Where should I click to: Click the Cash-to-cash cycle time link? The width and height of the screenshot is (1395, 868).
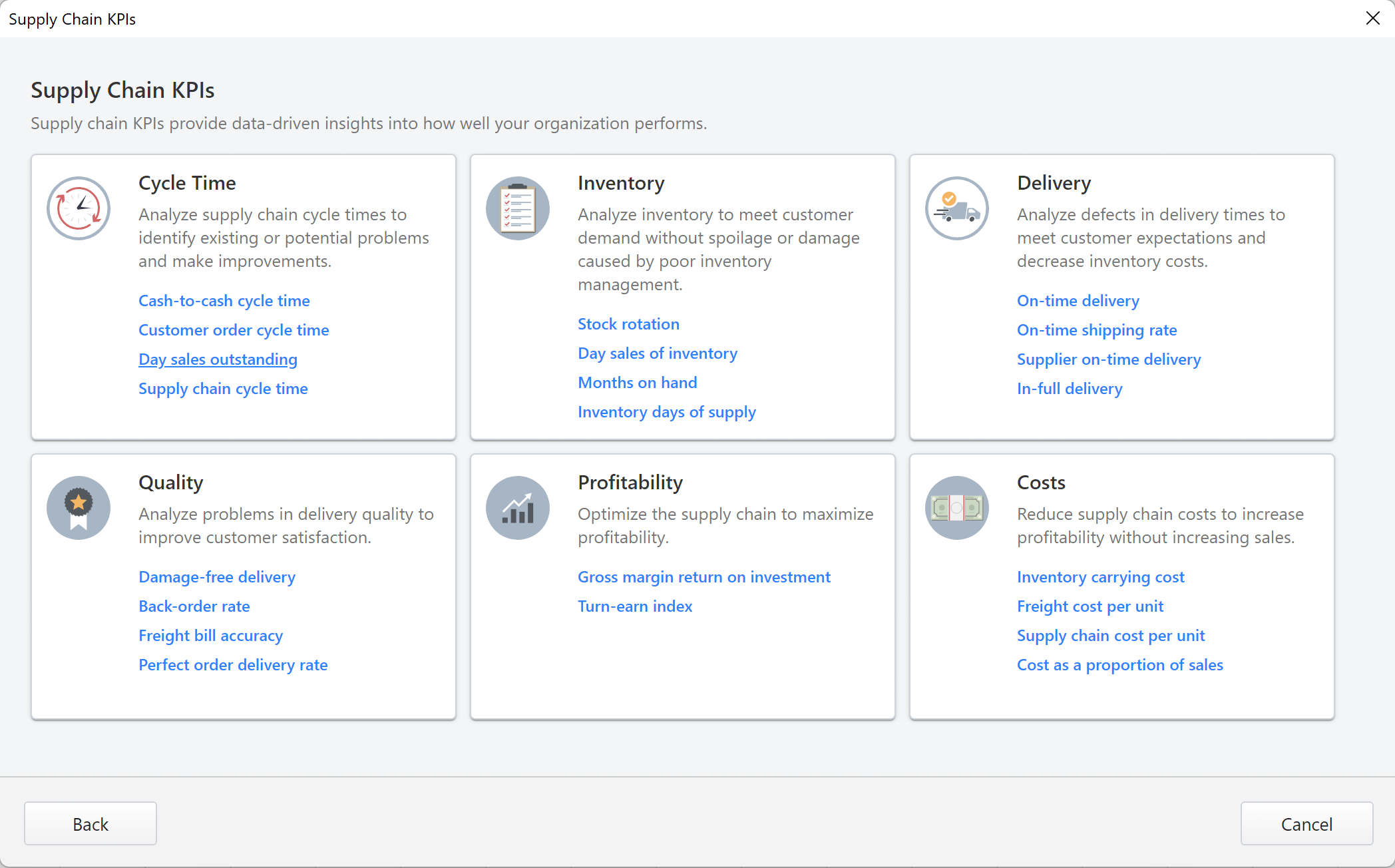(224, 300)
